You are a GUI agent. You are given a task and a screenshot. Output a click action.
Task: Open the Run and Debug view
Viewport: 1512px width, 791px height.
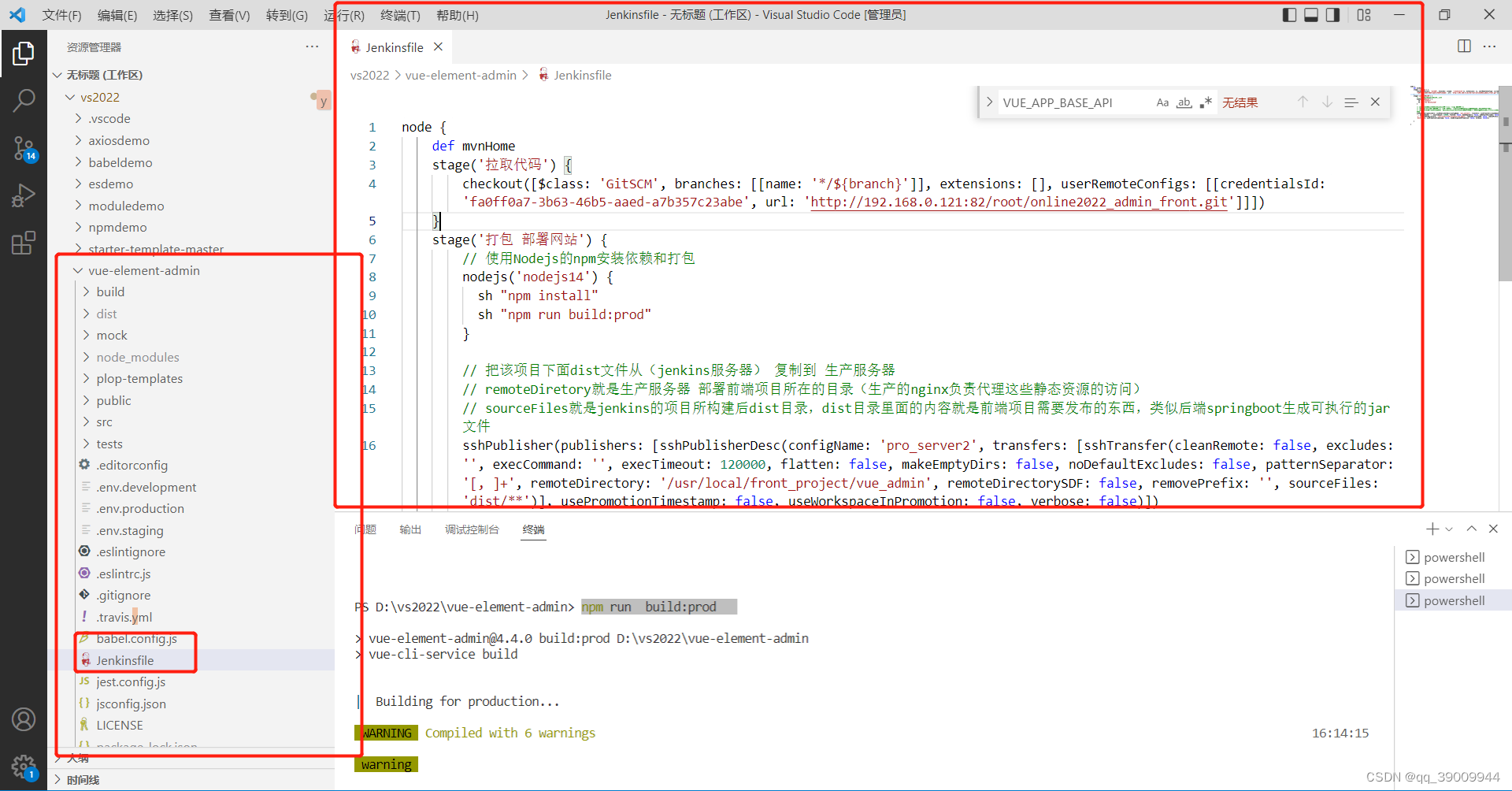point(24,195)
